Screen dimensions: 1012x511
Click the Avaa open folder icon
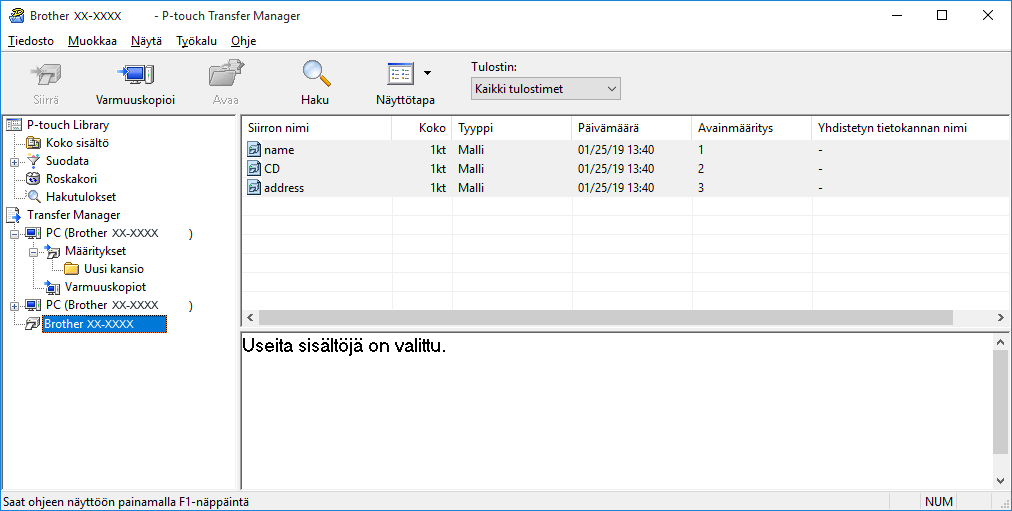pos(226,74)
